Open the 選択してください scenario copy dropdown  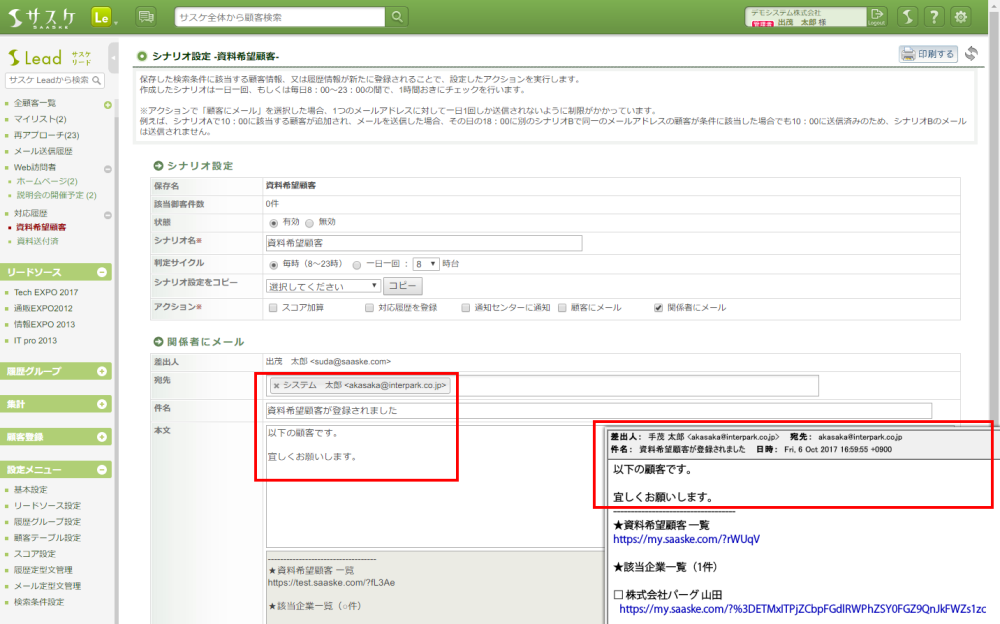coord(323,286)
